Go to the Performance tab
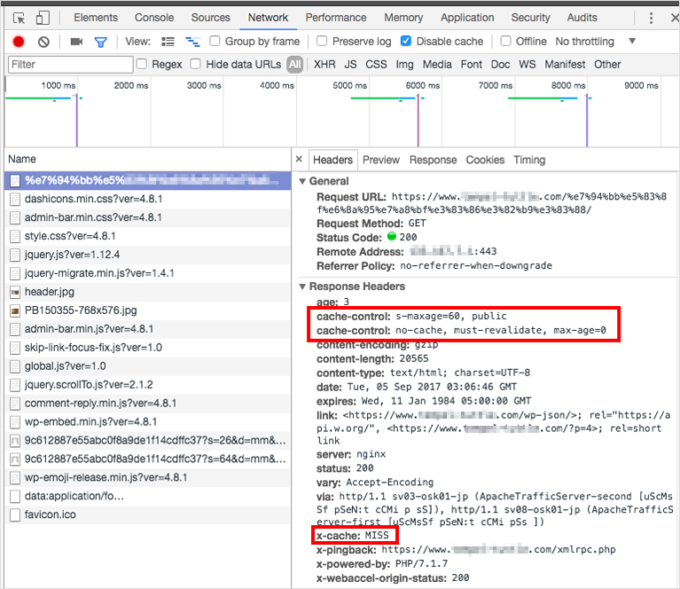Image resolution: width=680 pixels, height=589 pixels. [x=336, y=18]
